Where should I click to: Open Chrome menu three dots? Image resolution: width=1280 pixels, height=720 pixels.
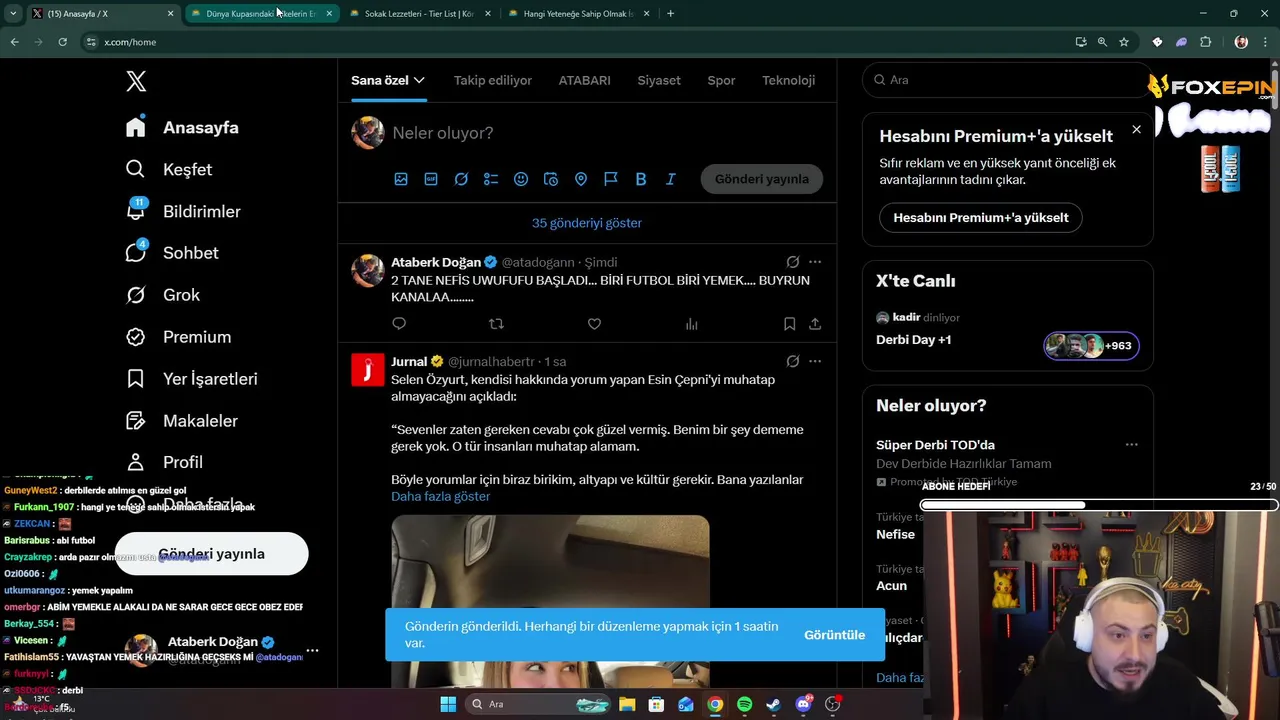(x=1267, y=42)
